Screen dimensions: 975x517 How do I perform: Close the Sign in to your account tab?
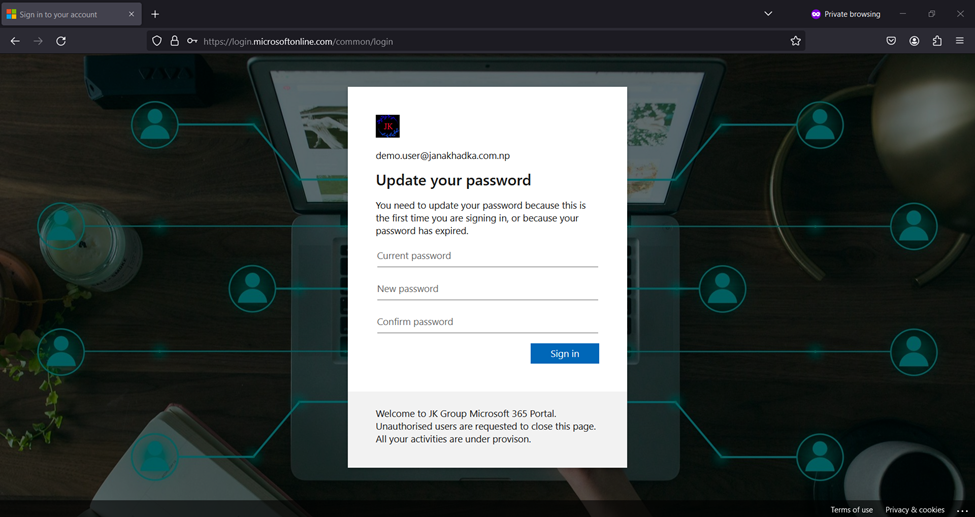(131, 14)
